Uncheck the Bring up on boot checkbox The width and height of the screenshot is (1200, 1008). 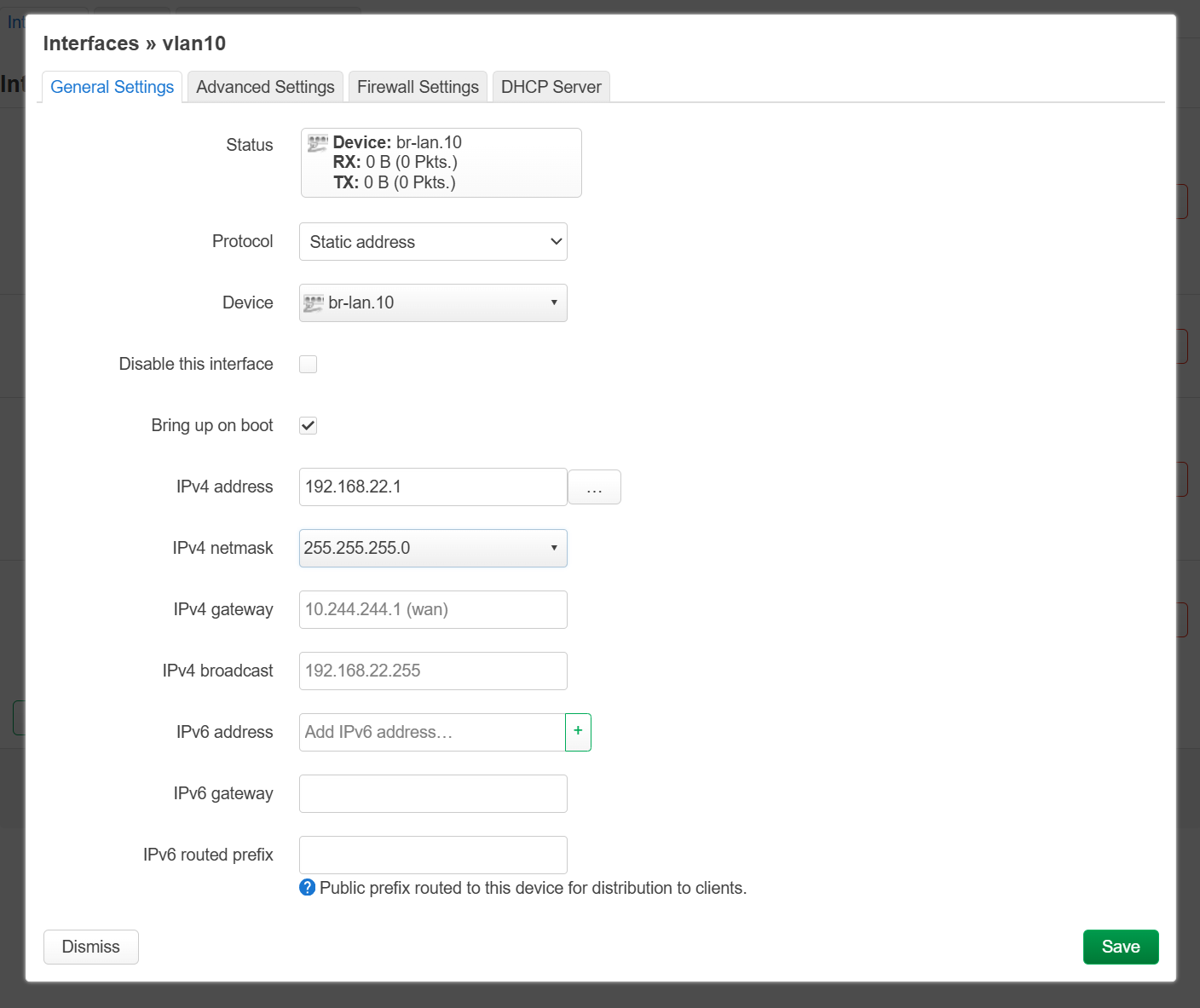click(x=309, y=426)
